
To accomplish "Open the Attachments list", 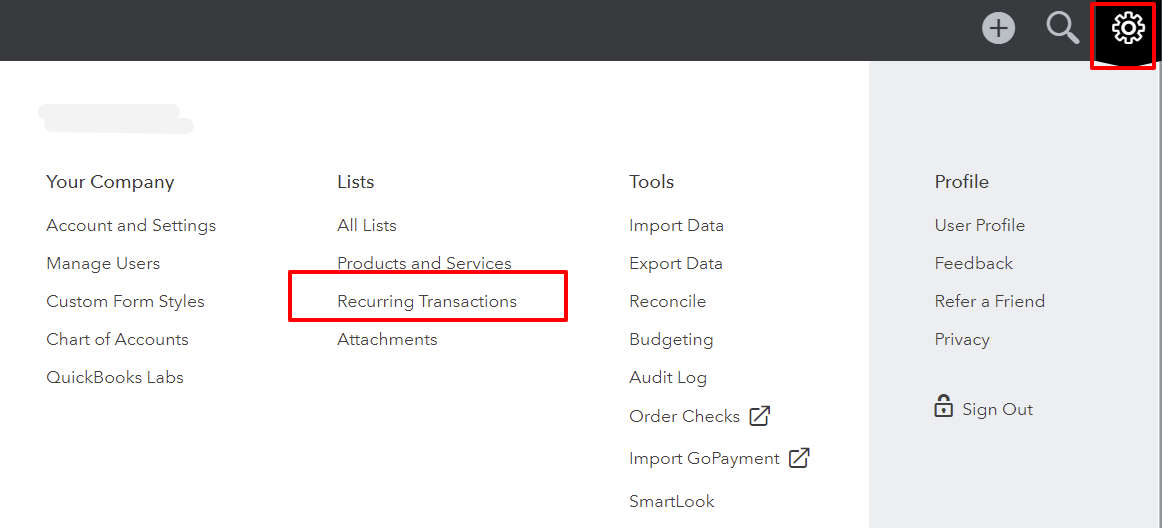I will tap(387, 339).
